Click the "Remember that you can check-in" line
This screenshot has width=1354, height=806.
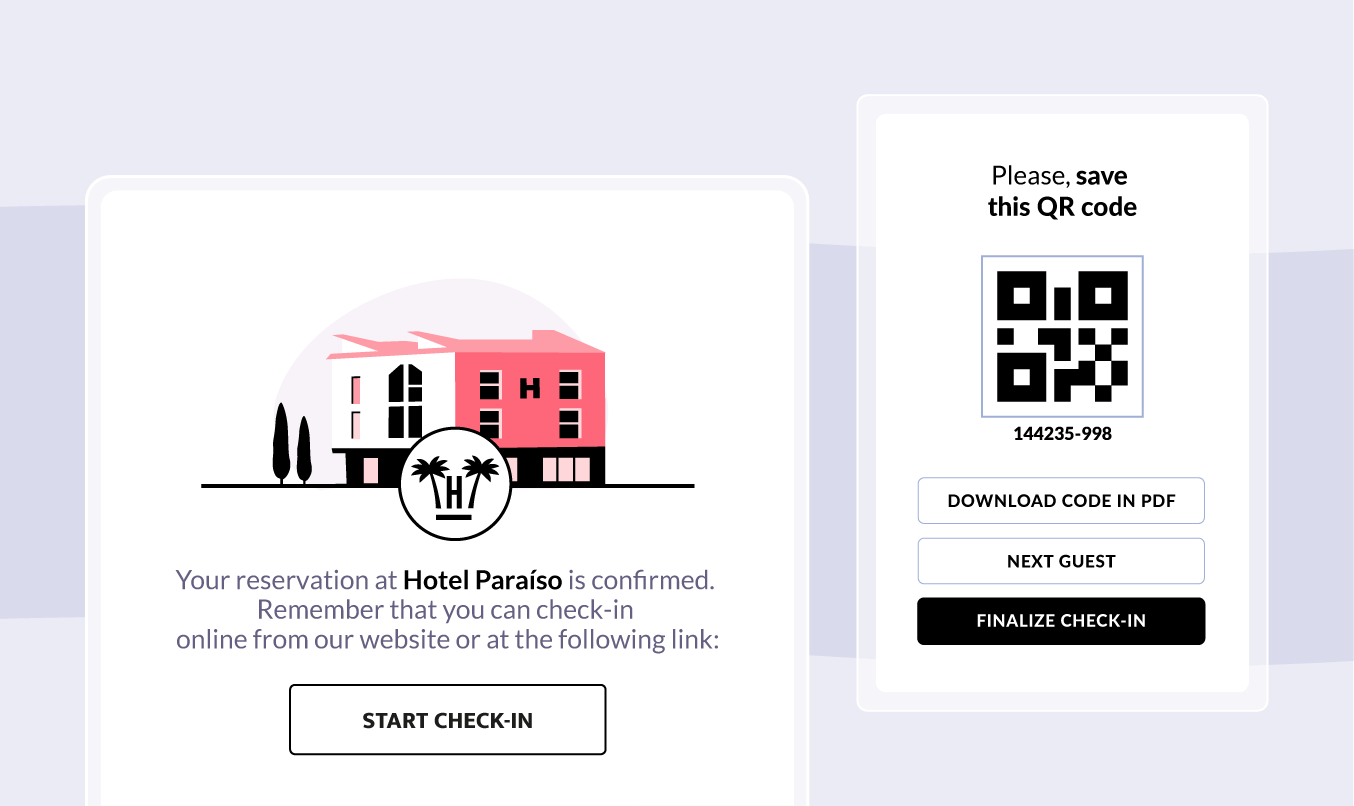pos(445,610)
